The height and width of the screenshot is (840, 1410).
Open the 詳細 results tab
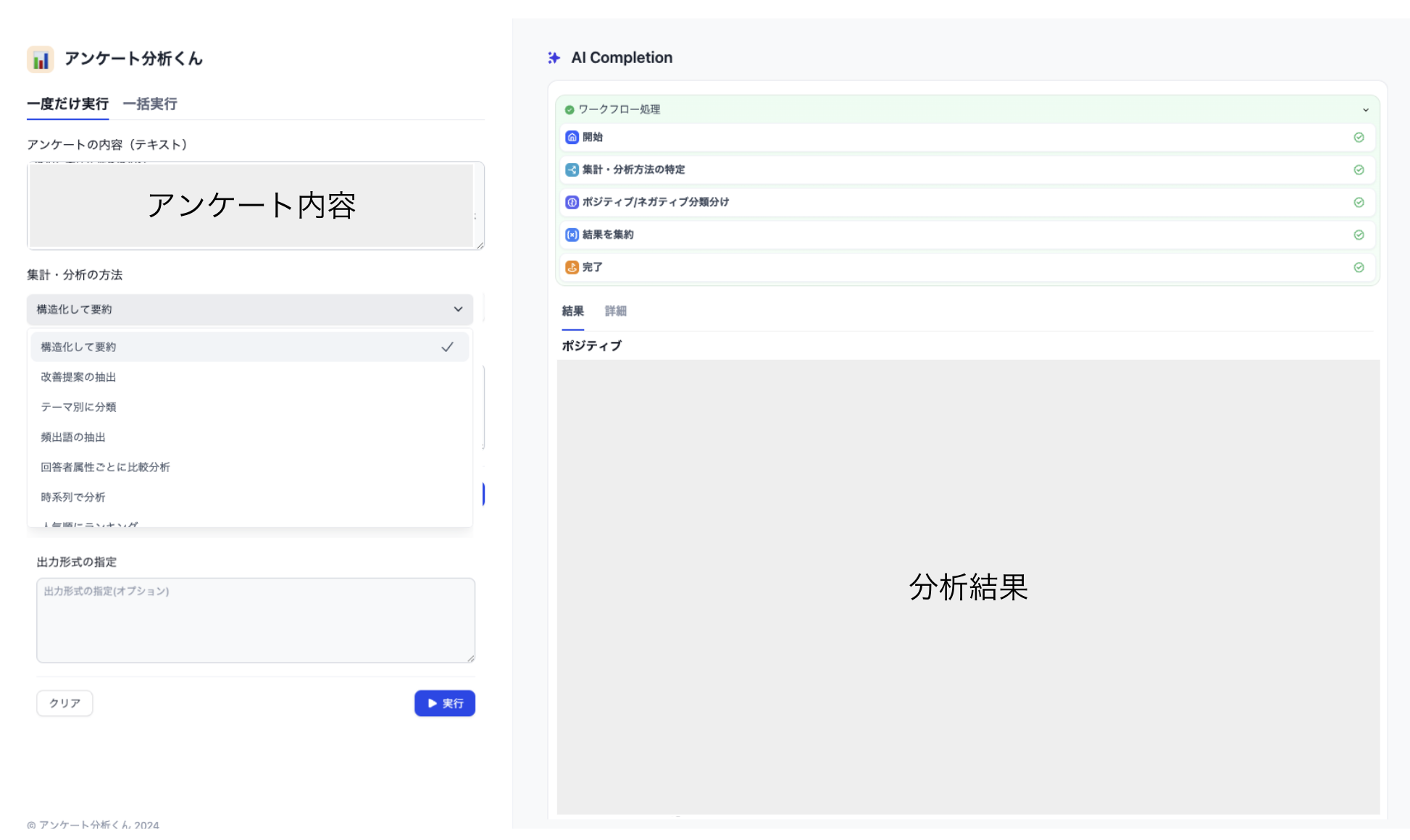tap(615, 311)
